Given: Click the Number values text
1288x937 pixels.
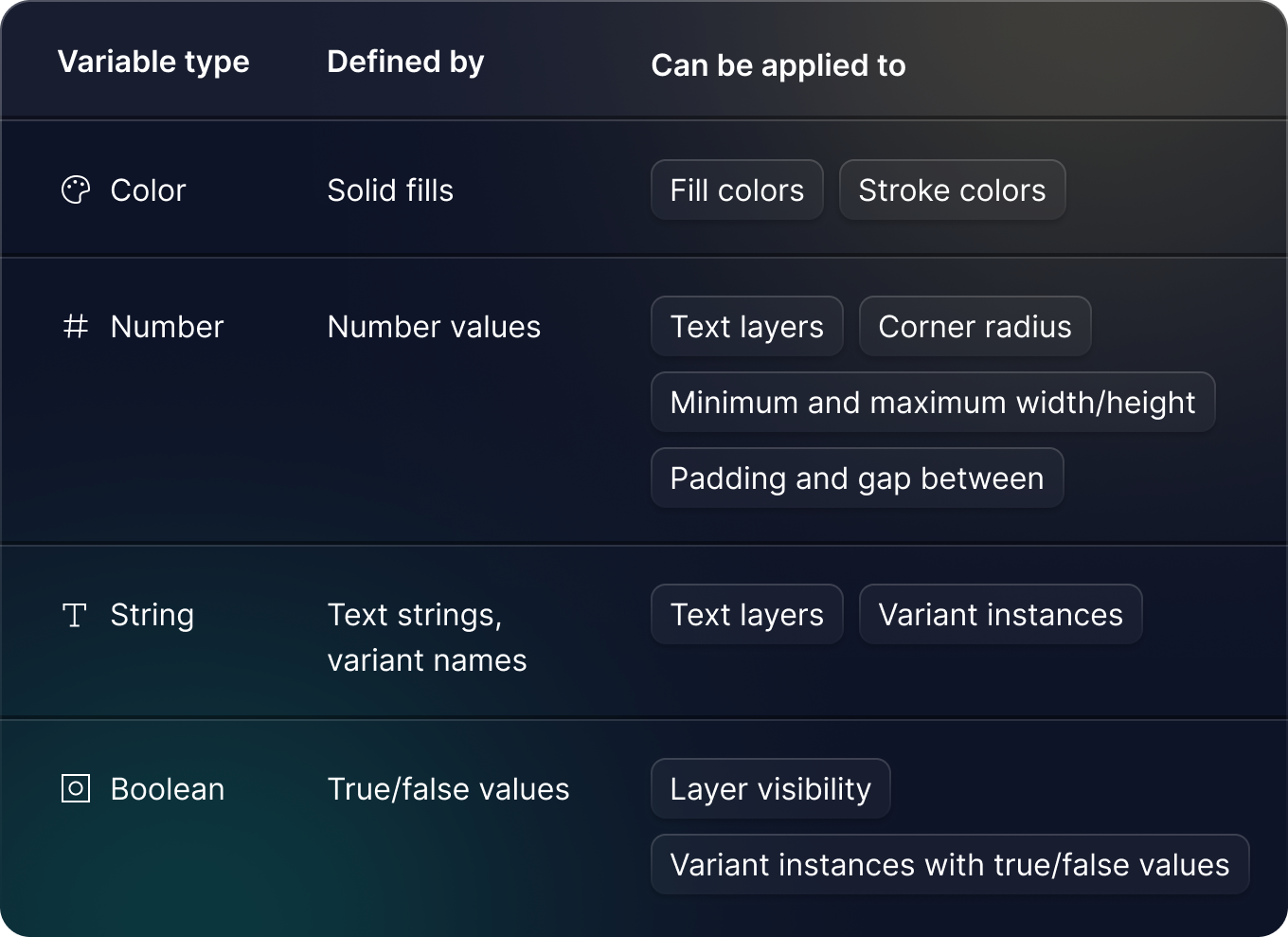Looking at the screenshot, I should point(434,327).
